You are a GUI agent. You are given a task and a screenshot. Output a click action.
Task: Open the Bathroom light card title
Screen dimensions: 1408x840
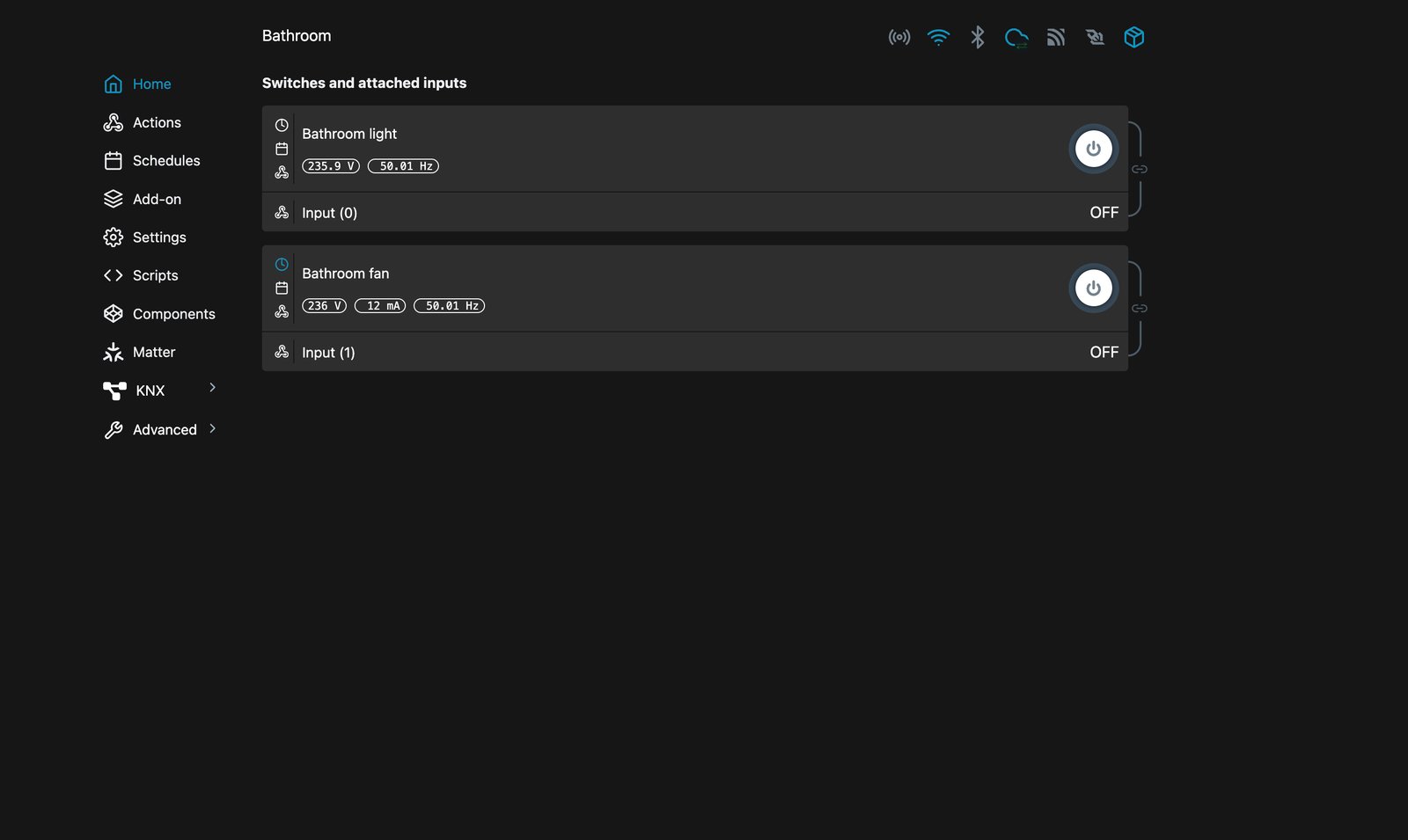click(x=349, y=134)
